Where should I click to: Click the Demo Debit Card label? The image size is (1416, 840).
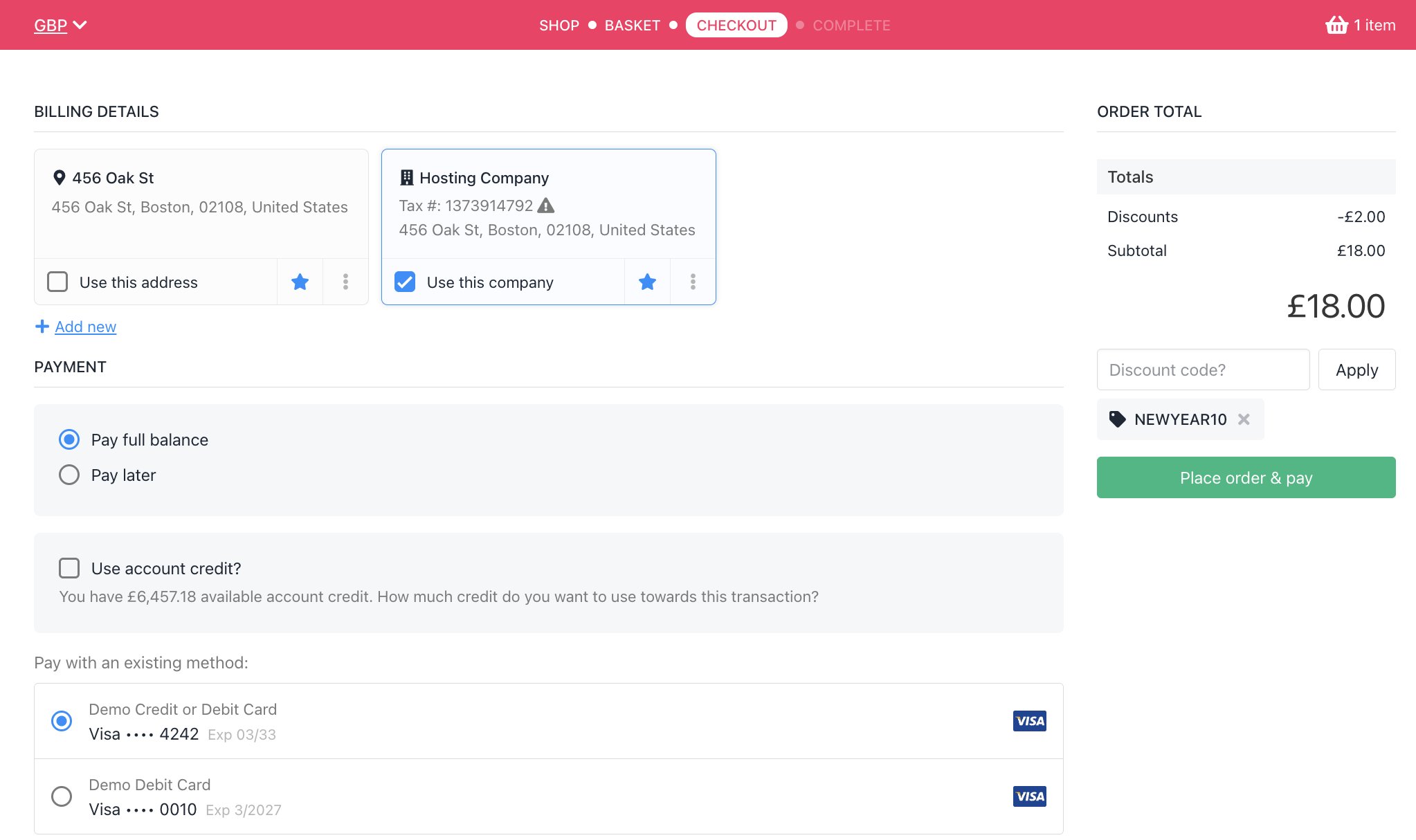point(149,785)
